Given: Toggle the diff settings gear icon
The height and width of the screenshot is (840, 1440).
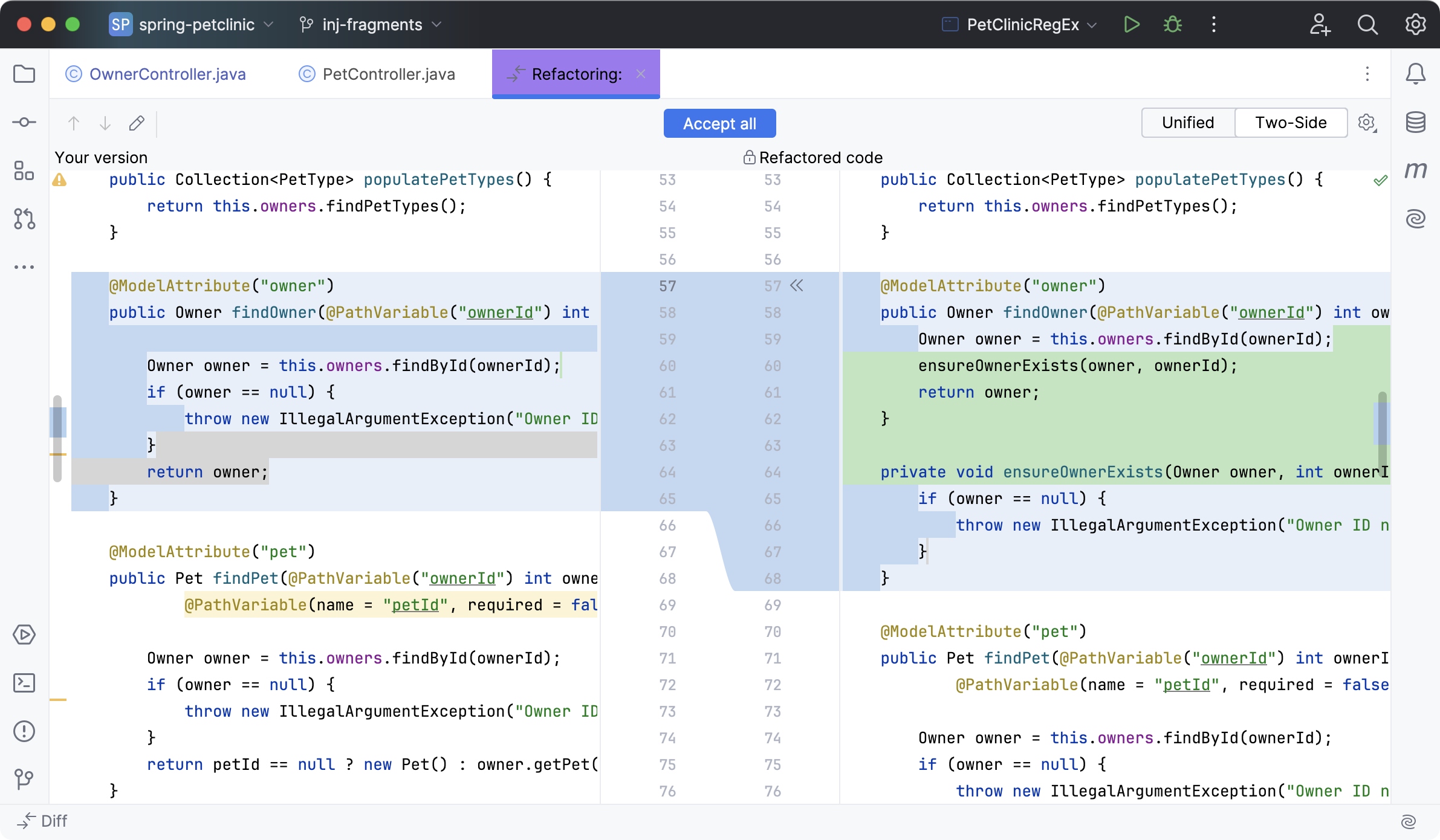Looking at the screenshot, I should (x=1365, y=122).
